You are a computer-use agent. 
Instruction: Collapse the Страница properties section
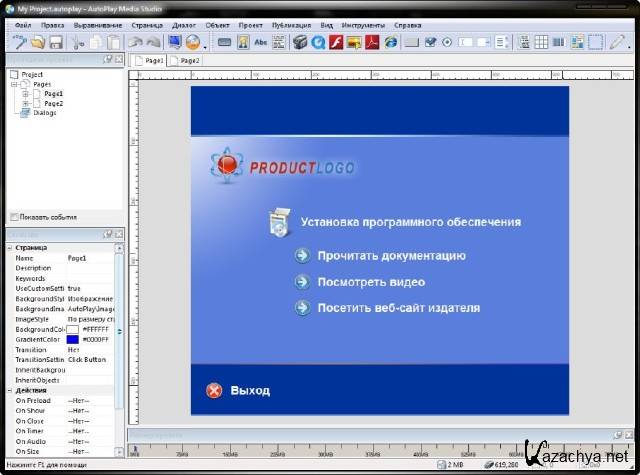pyautogui.click(x=9, y=247)
